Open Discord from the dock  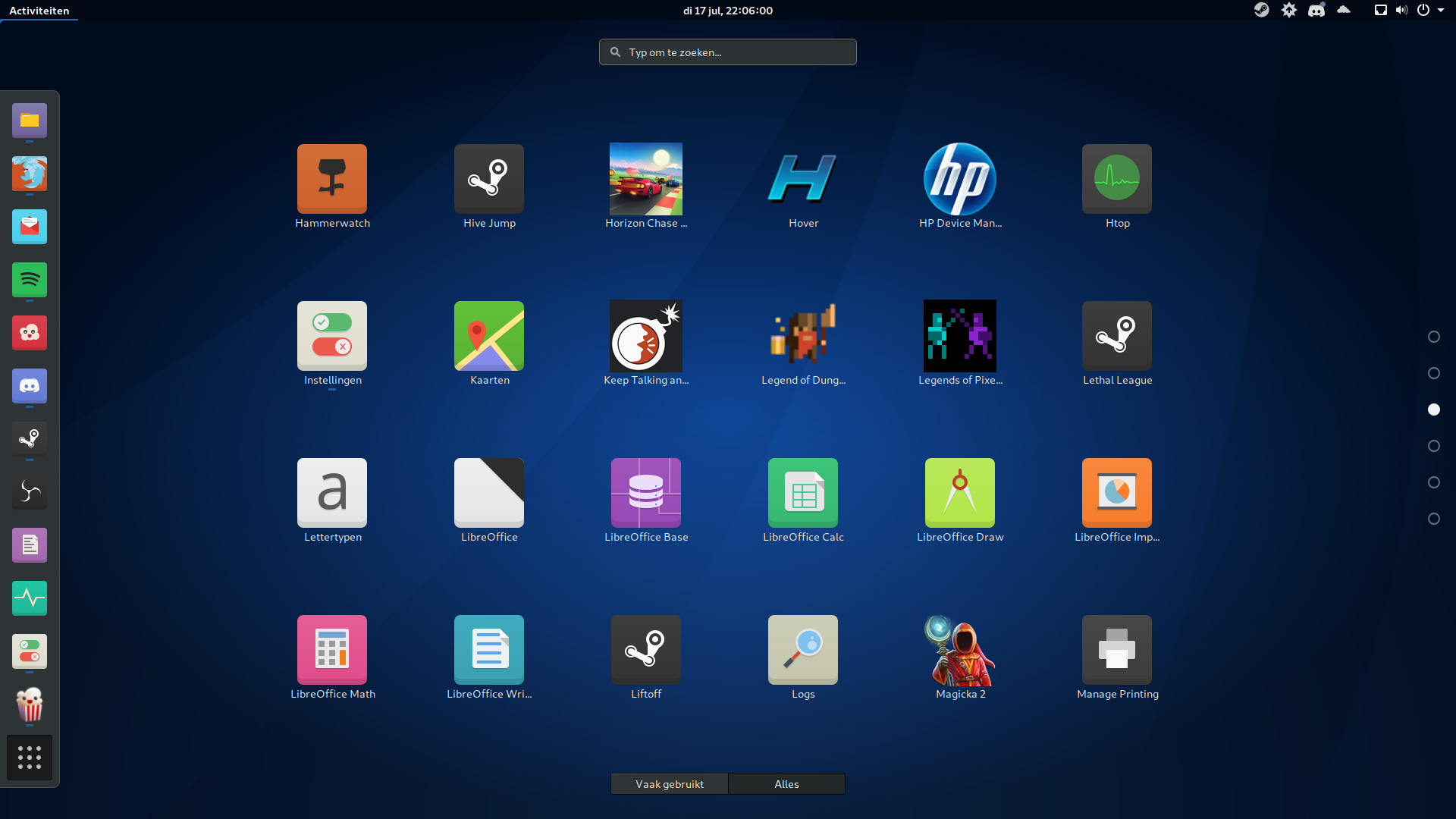tap(30, 386)
